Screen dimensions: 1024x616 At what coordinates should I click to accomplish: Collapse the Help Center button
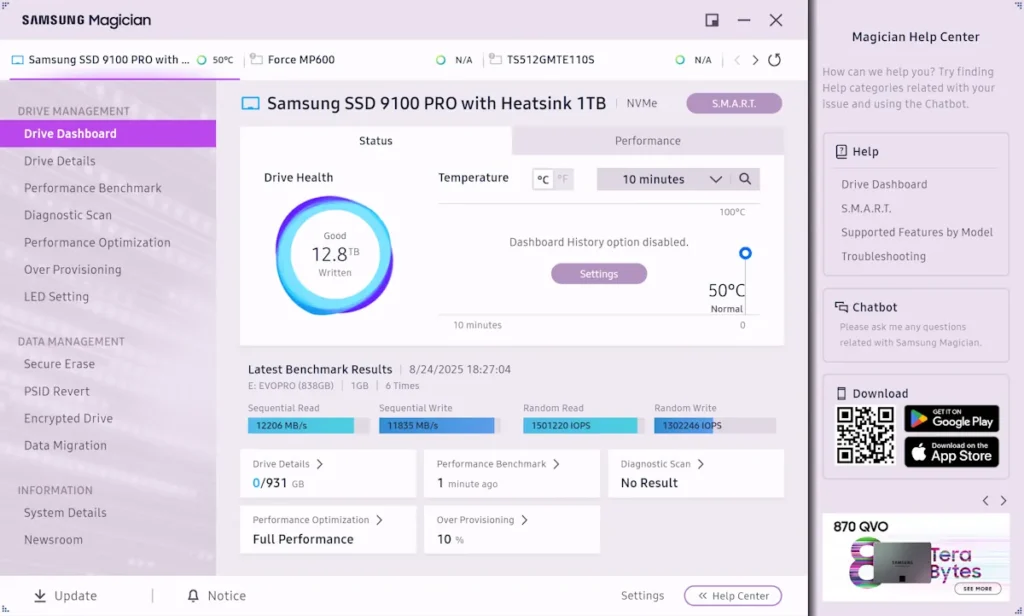point(733,596)
